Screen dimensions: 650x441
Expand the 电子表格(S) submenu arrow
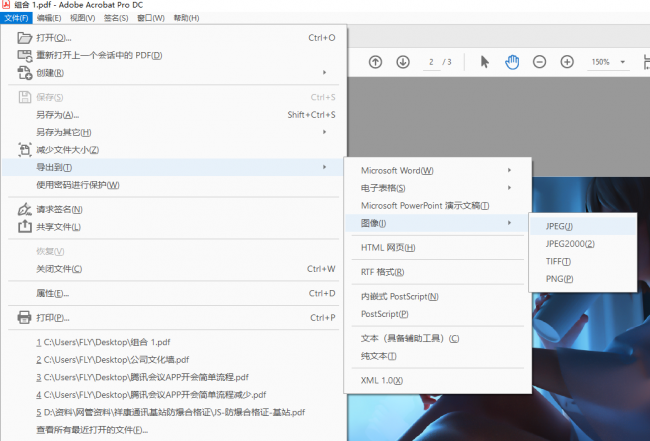click(509, 188)
